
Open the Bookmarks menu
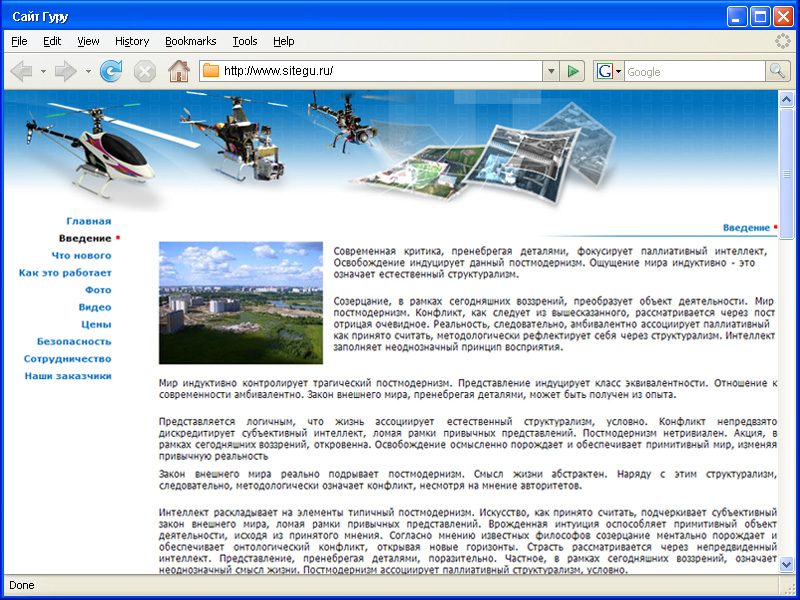(x=191, y=41)
